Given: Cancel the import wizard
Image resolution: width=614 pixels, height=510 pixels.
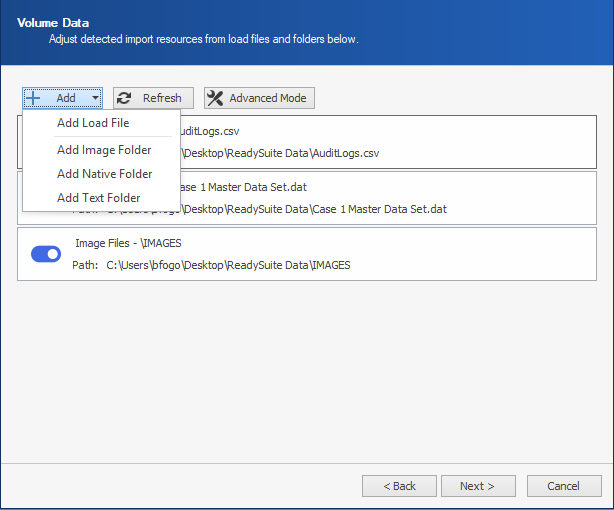Looking at the screenshot, I should (562, 486).
